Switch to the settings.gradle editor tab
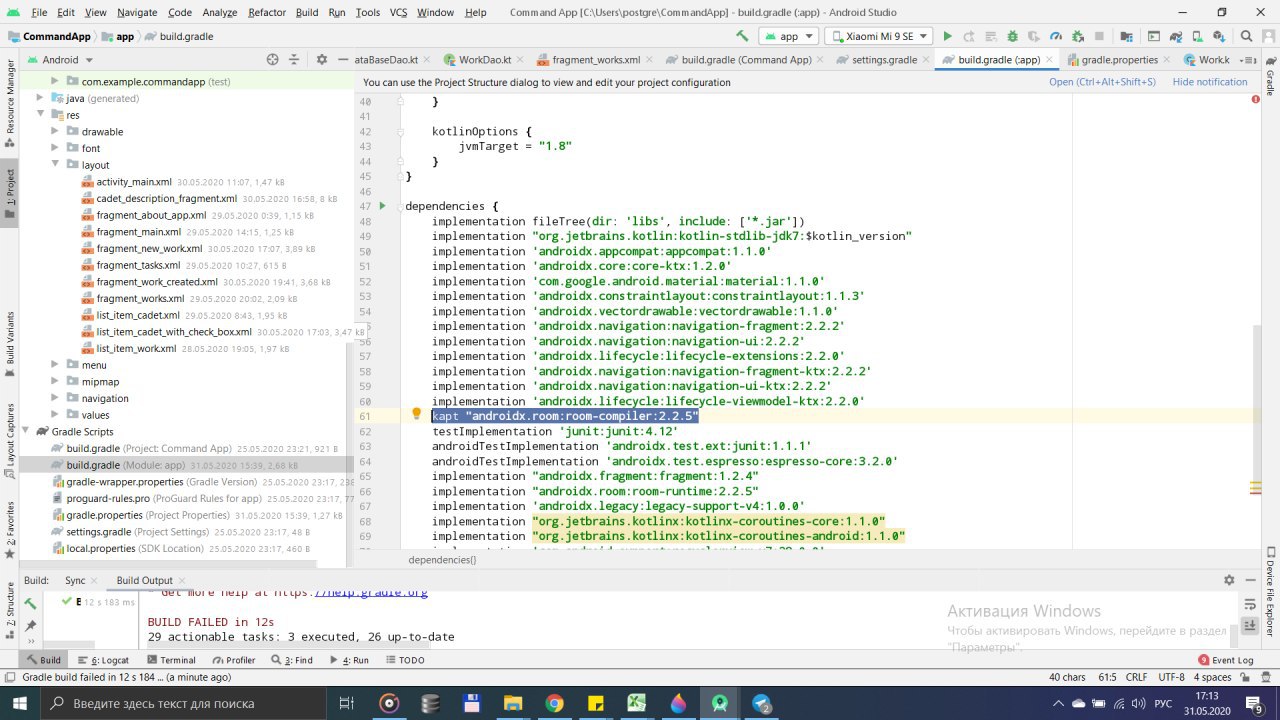Screen dimensions: 1280x720 click(876, 60)
